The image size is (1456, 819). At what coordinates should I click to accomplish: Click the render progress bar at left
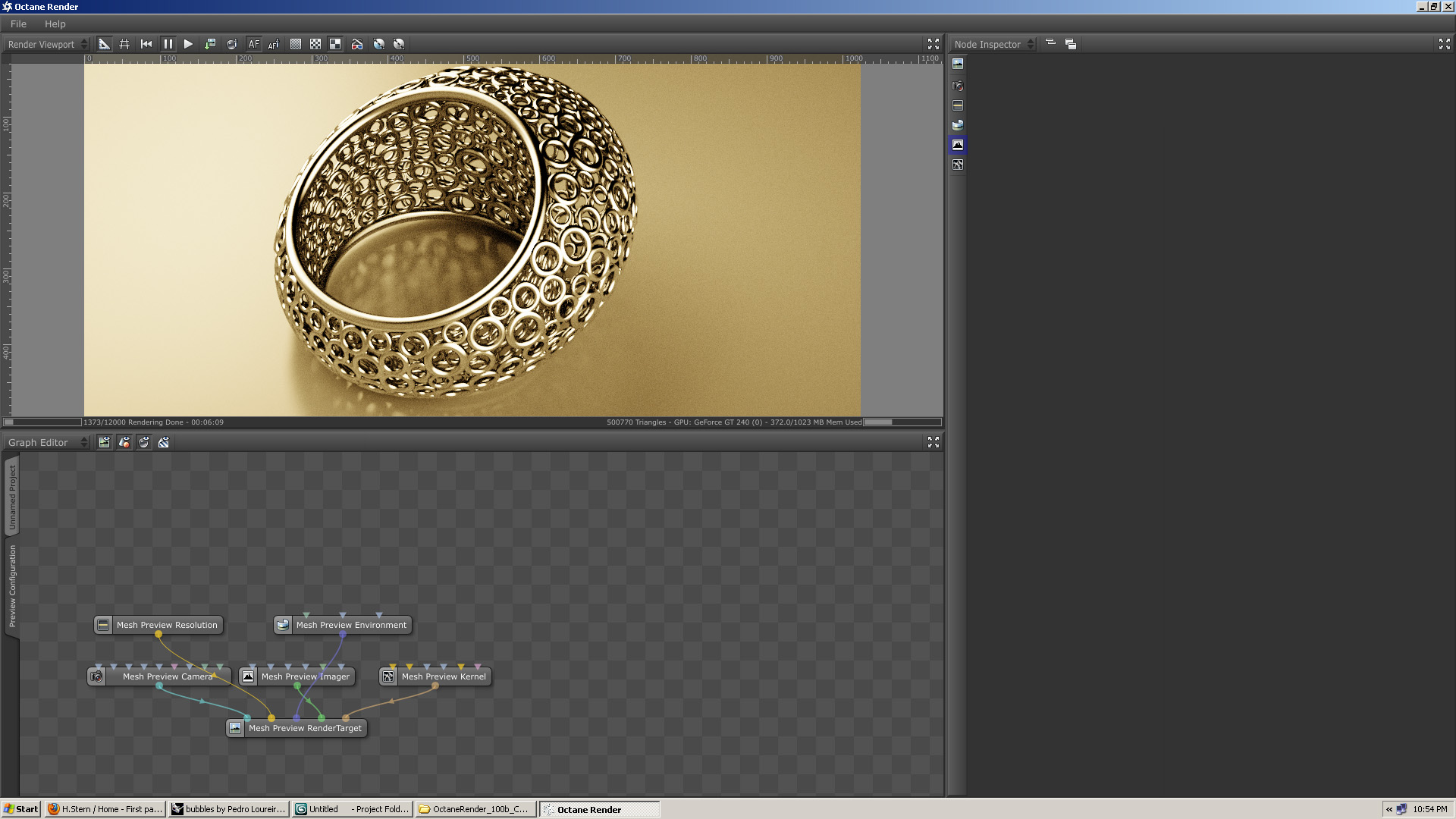tap(42, 422)
